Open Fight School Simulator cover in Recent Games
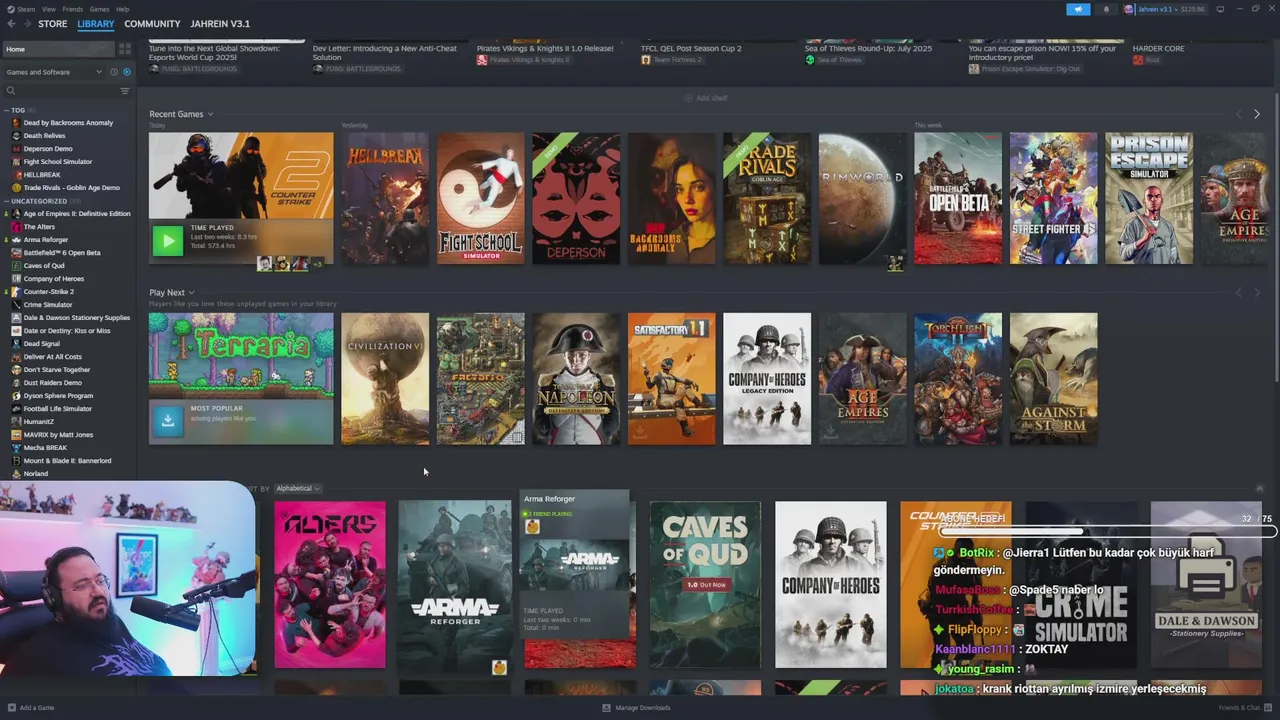The height and width of the screenshot is (720, 1280). tap(480, 198)
